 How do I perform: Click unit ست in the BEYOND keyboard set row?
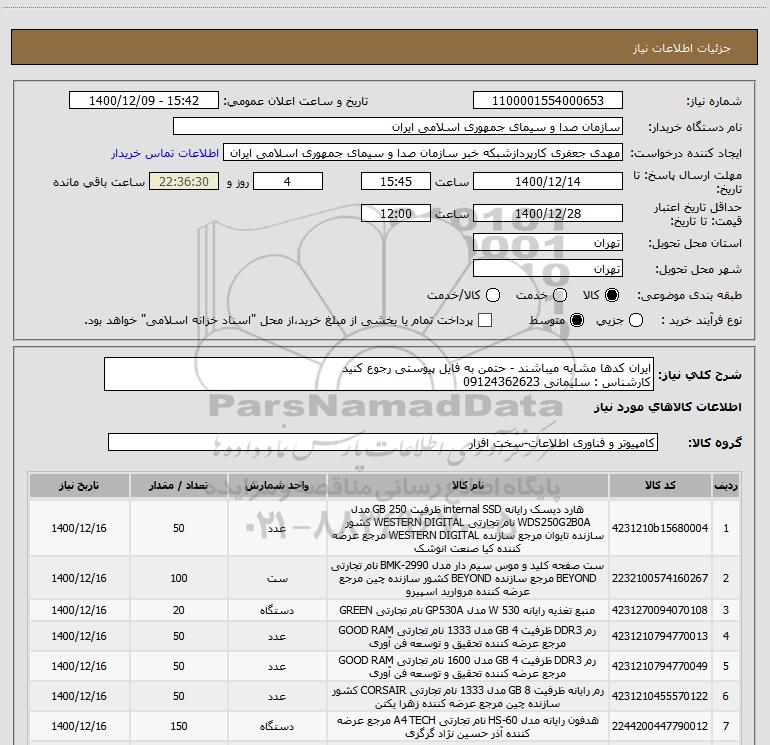(x=277, y=579)
